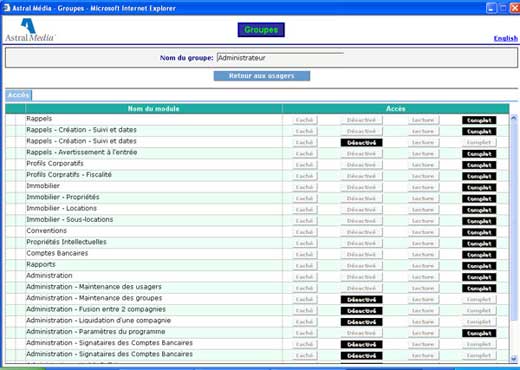Focus the Nom du groupe input field
This screenshot has height=370, width=520.
pyautogui.click(x=280, y=58)
